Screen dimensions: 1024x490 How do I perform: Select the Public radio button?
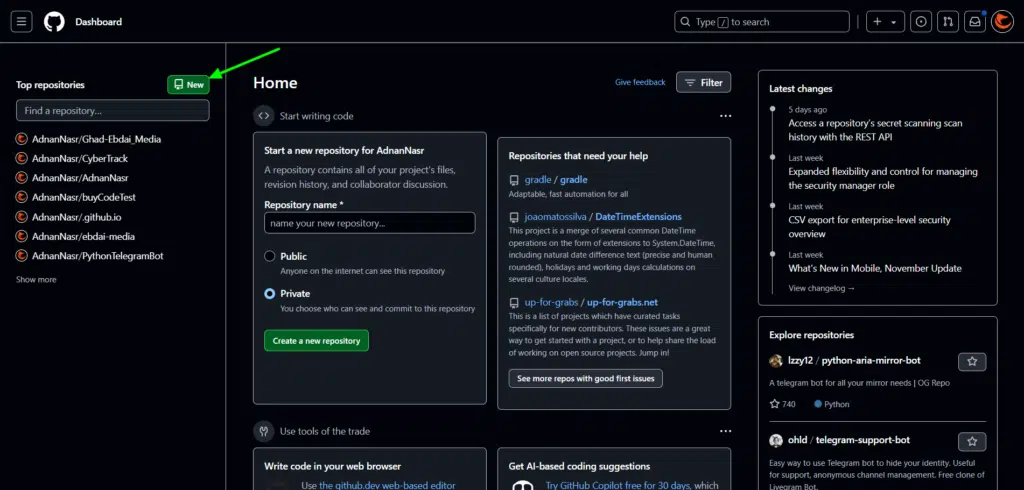(270, 256)
